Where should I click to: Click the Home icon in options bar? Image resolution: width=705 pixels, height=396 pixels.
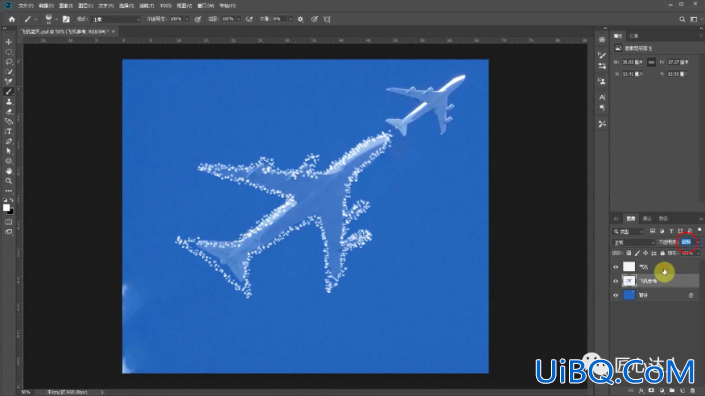pyautogui.click(x=12, y=19)
